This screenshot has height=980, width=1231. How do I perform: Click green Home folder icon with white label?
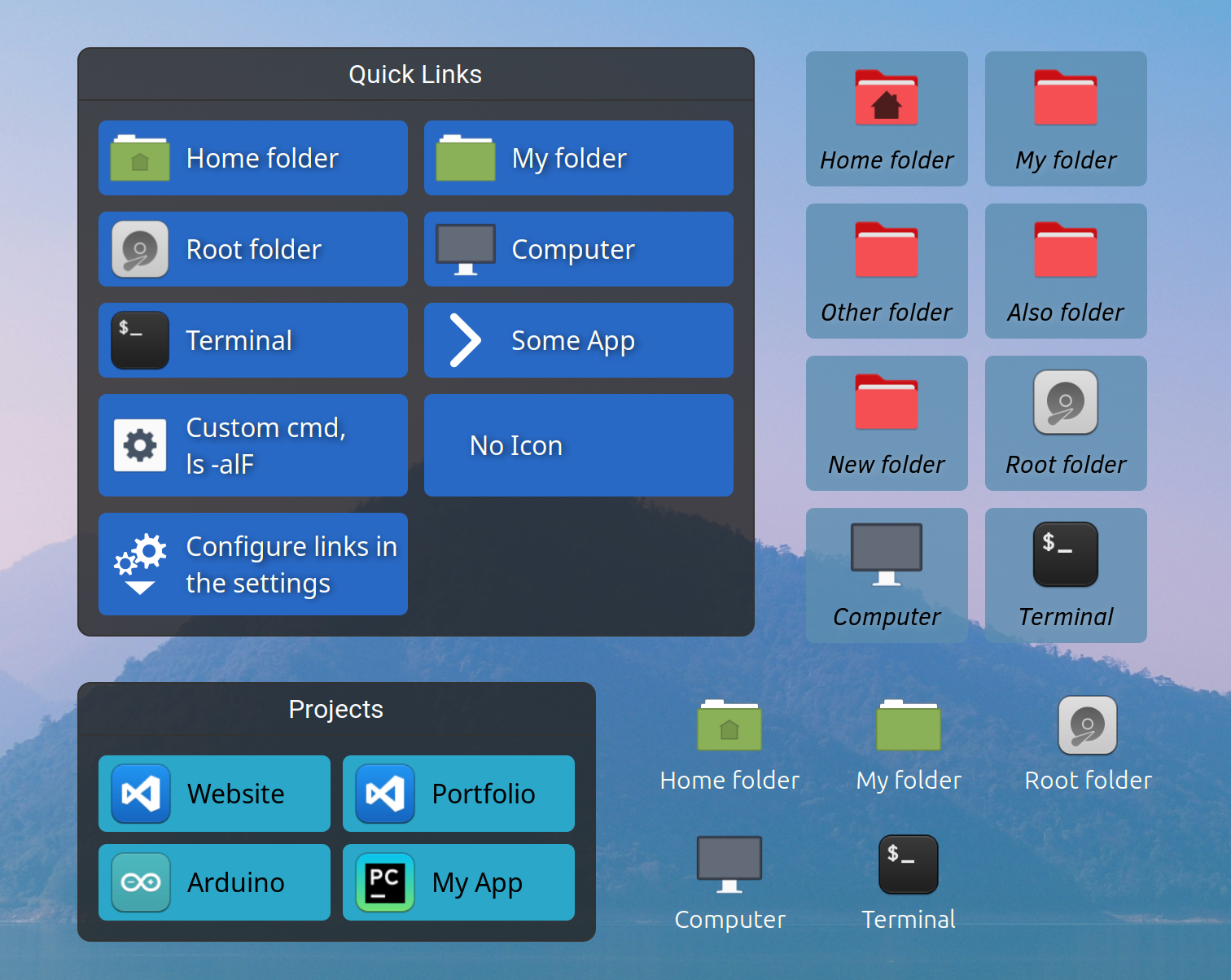click(729, 725)
